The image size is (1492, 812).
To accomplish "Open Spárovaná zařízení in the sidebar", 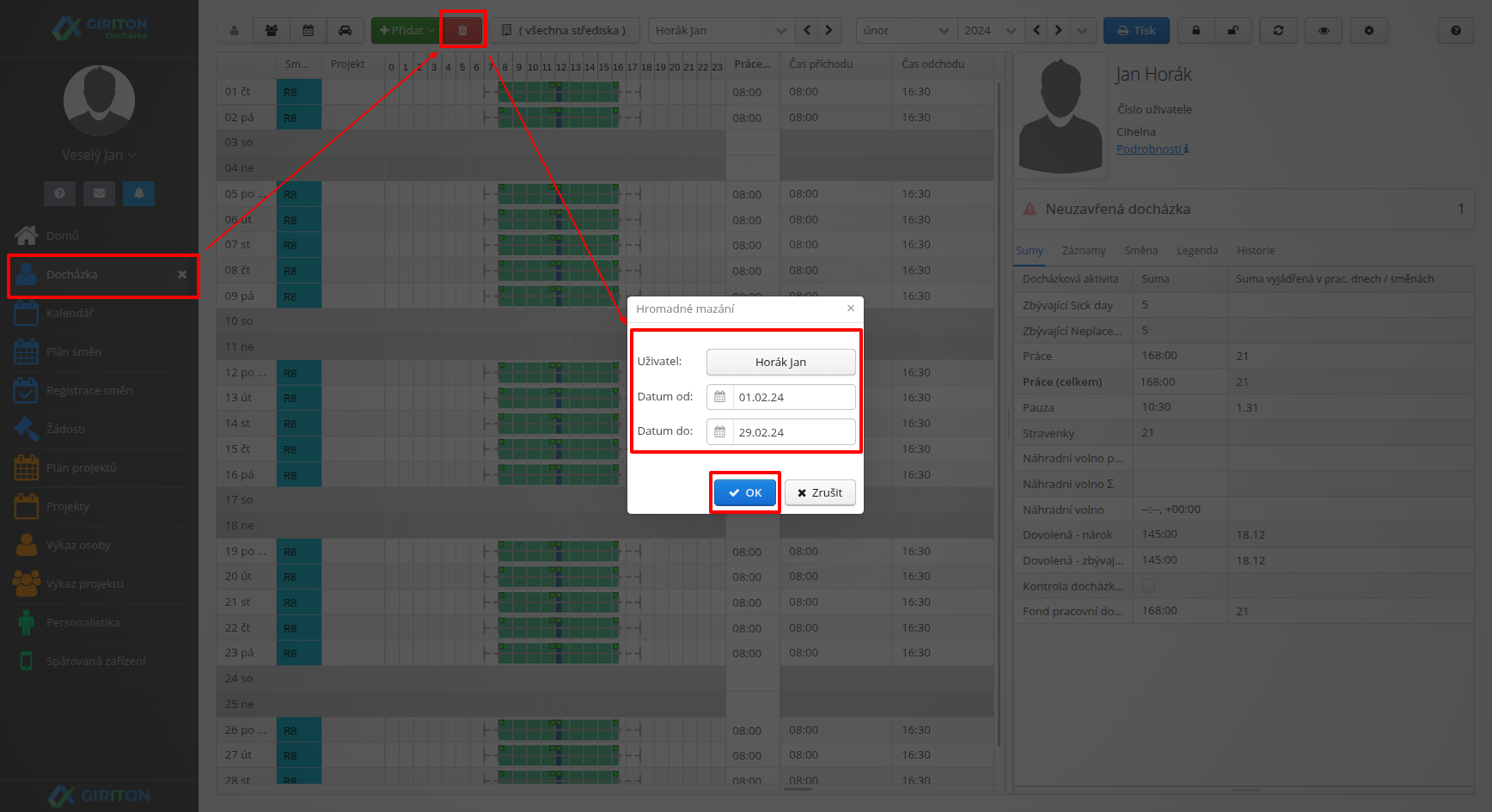I will tap(100, 662).
